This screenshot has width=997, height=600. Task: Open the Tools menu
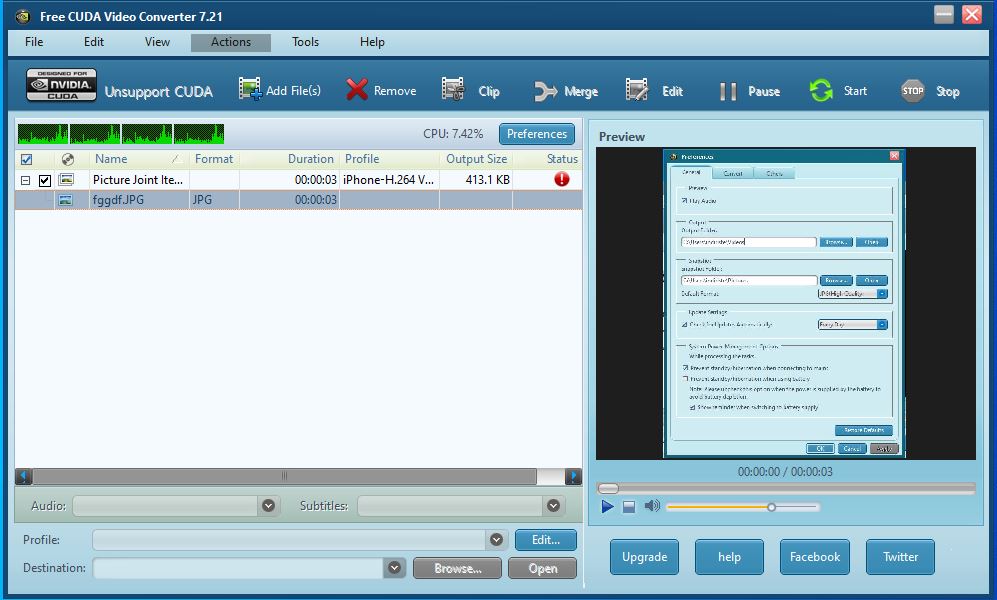point(305,42)
